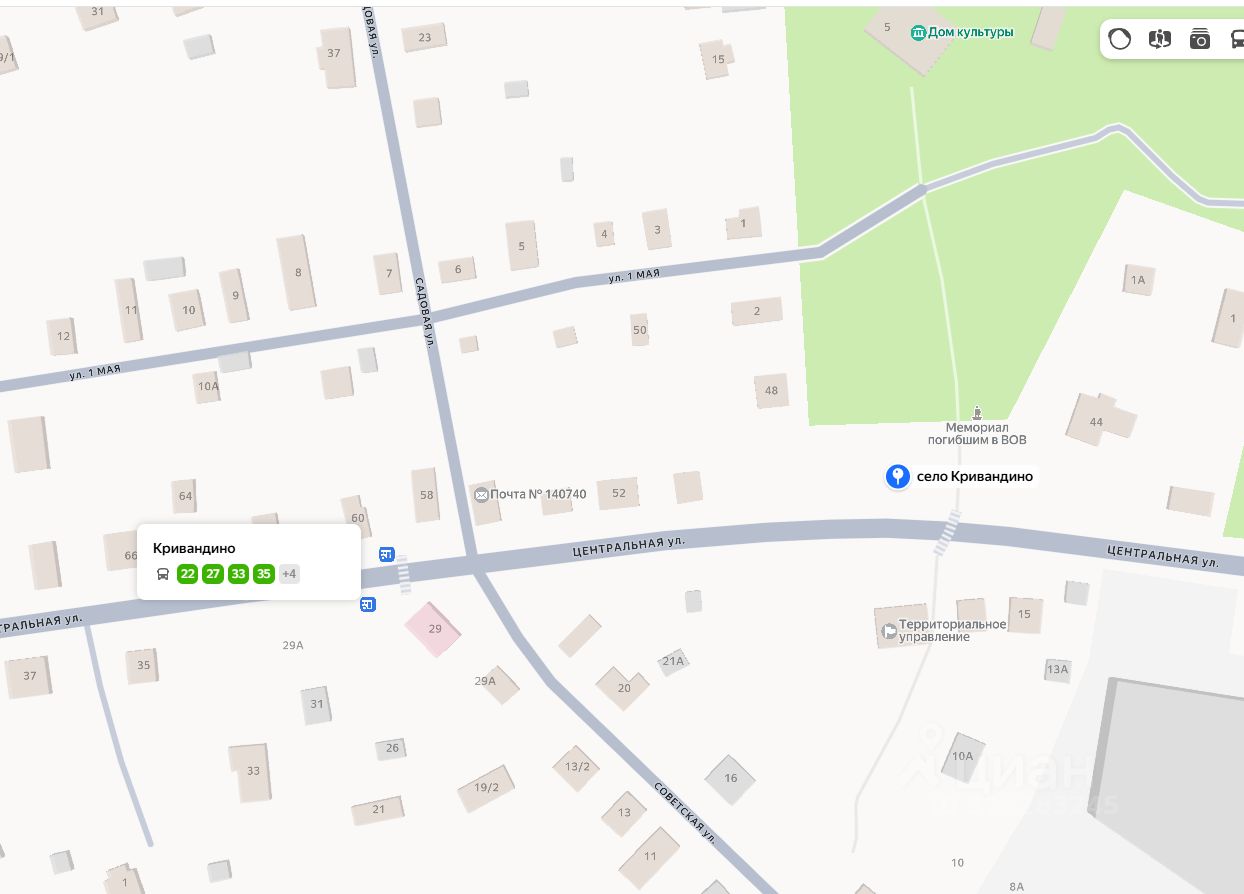Choose bus route 35 badge
This screenshot has width=1244, height=894.
[263, 574]
